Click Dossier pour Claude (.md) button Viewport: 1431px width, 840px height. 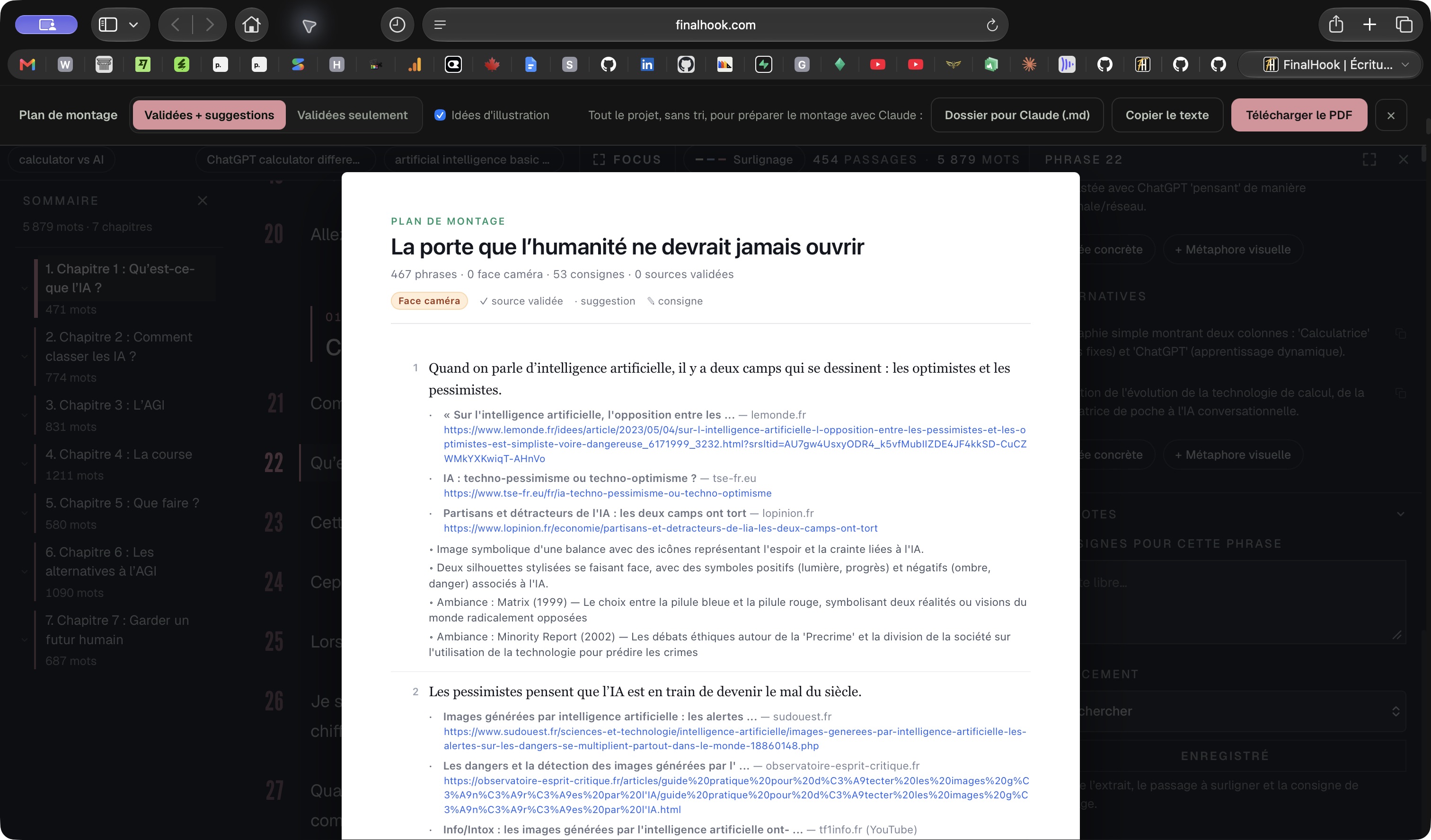[1017, 114]
